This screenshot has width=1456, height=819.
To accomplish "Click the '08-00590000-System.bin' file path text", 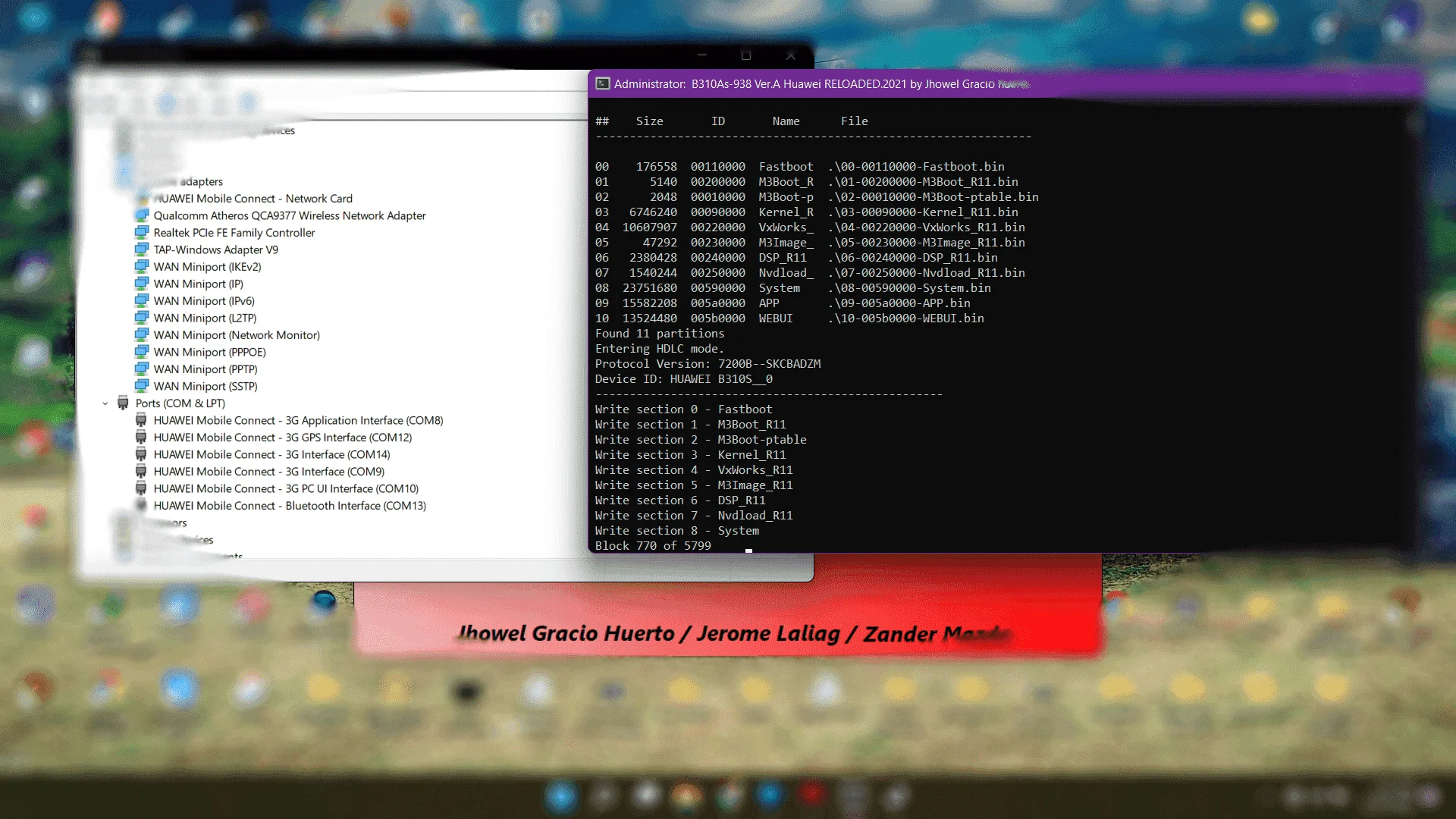I will point(909,288).
